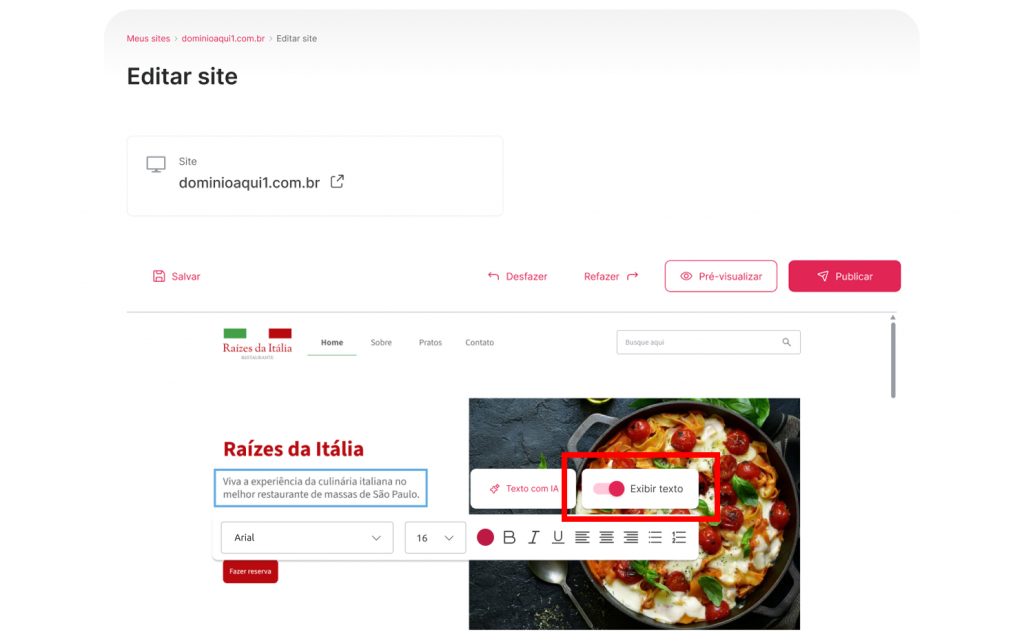The height and width of the screenshot is (639, 1024).
Task: Italicize text using the I icon
Action: pyautogui.click(x=534, y=537)
